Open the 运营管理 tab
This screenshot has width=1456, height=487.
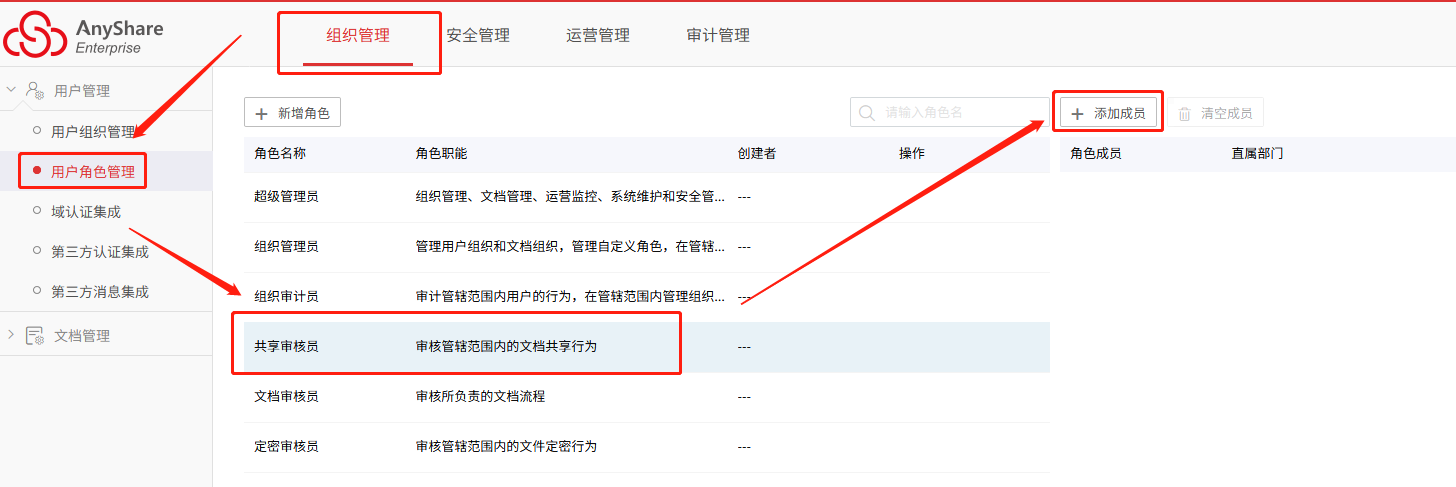tap(598, 35)
